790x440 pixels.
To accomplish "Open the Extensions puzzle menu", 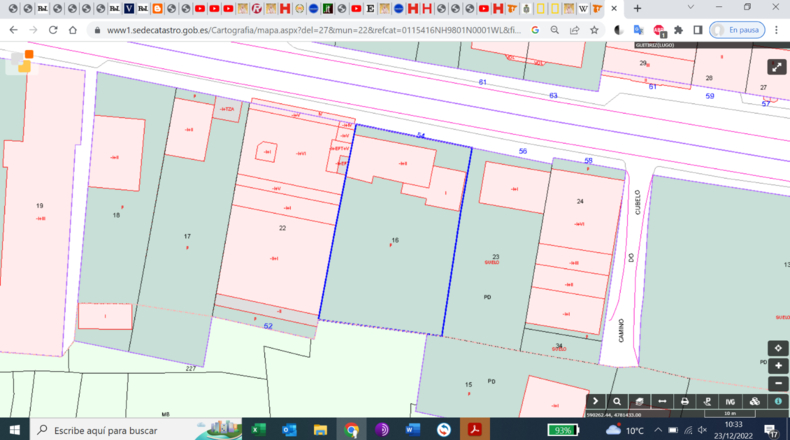I will [x=678, y=30].
